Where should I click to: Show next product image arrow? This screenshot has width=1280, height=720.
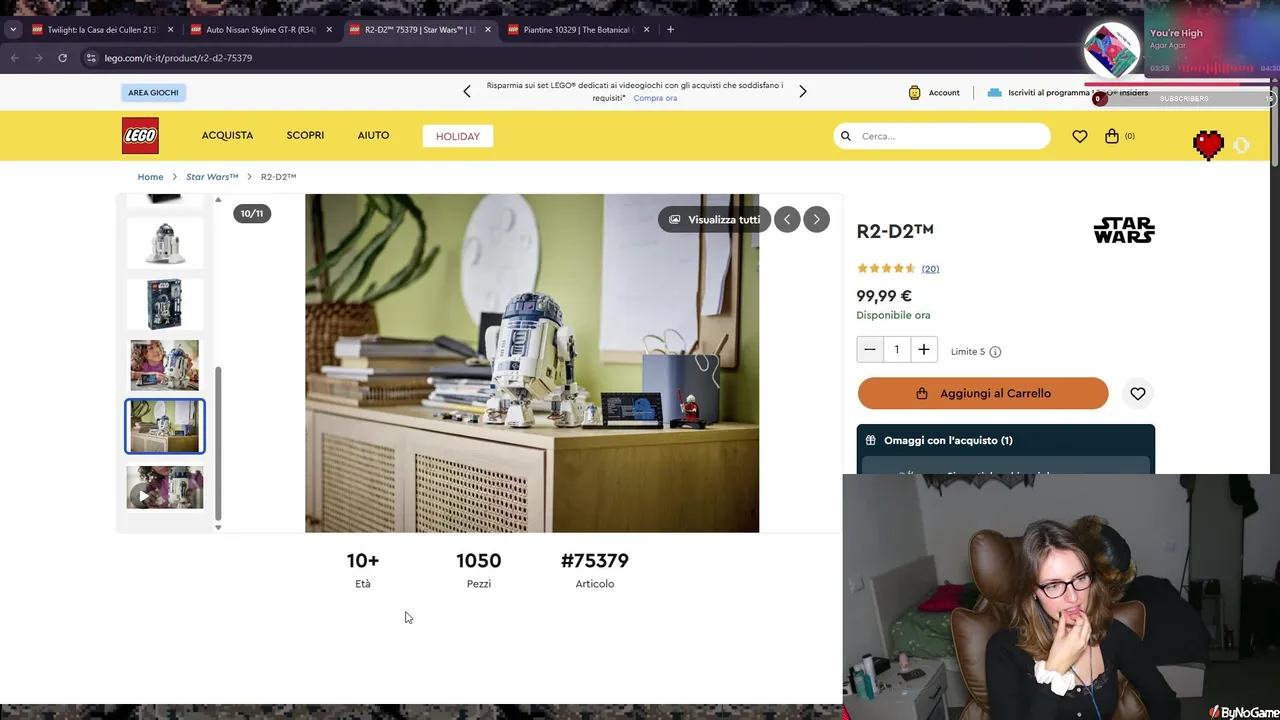tap(816, 219)
